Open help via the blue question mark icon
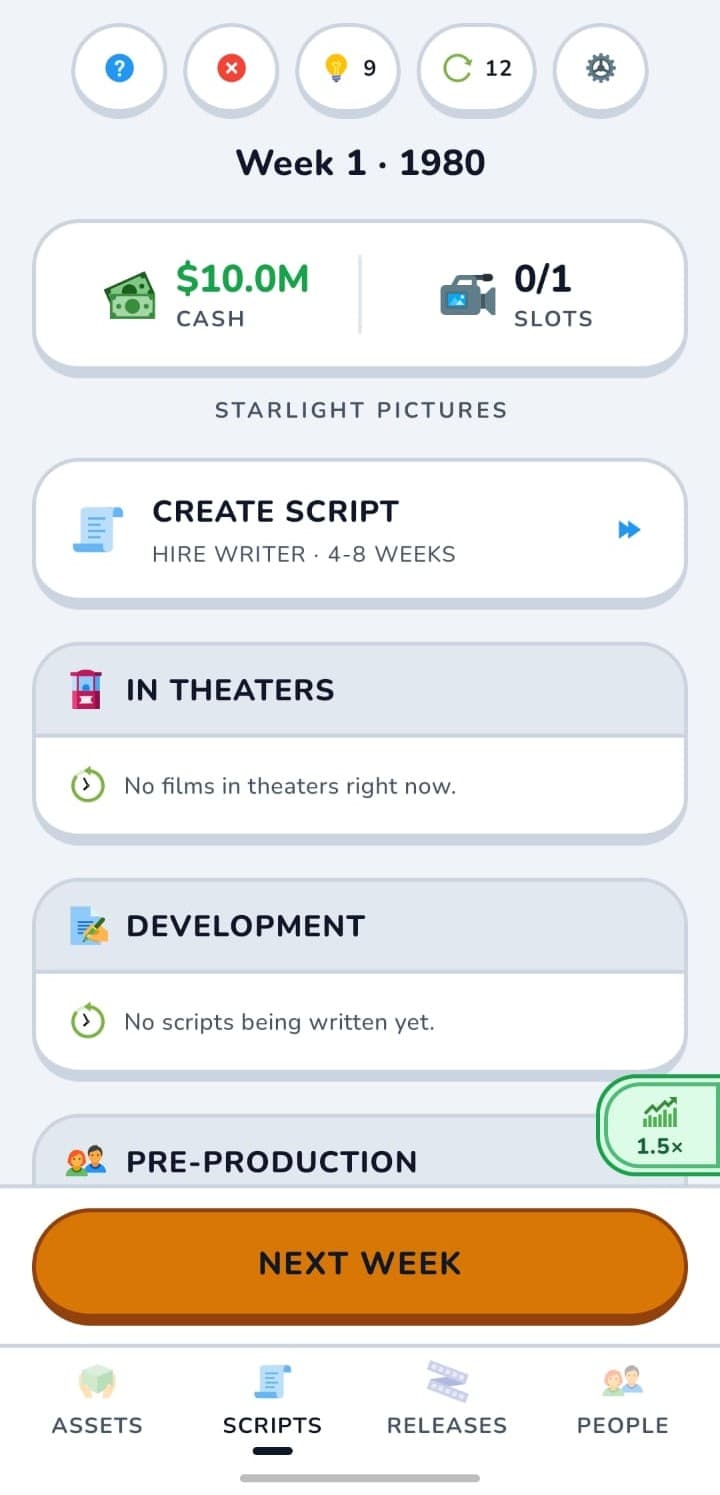This screenshot has width=720, height=1495. [119, 69]
